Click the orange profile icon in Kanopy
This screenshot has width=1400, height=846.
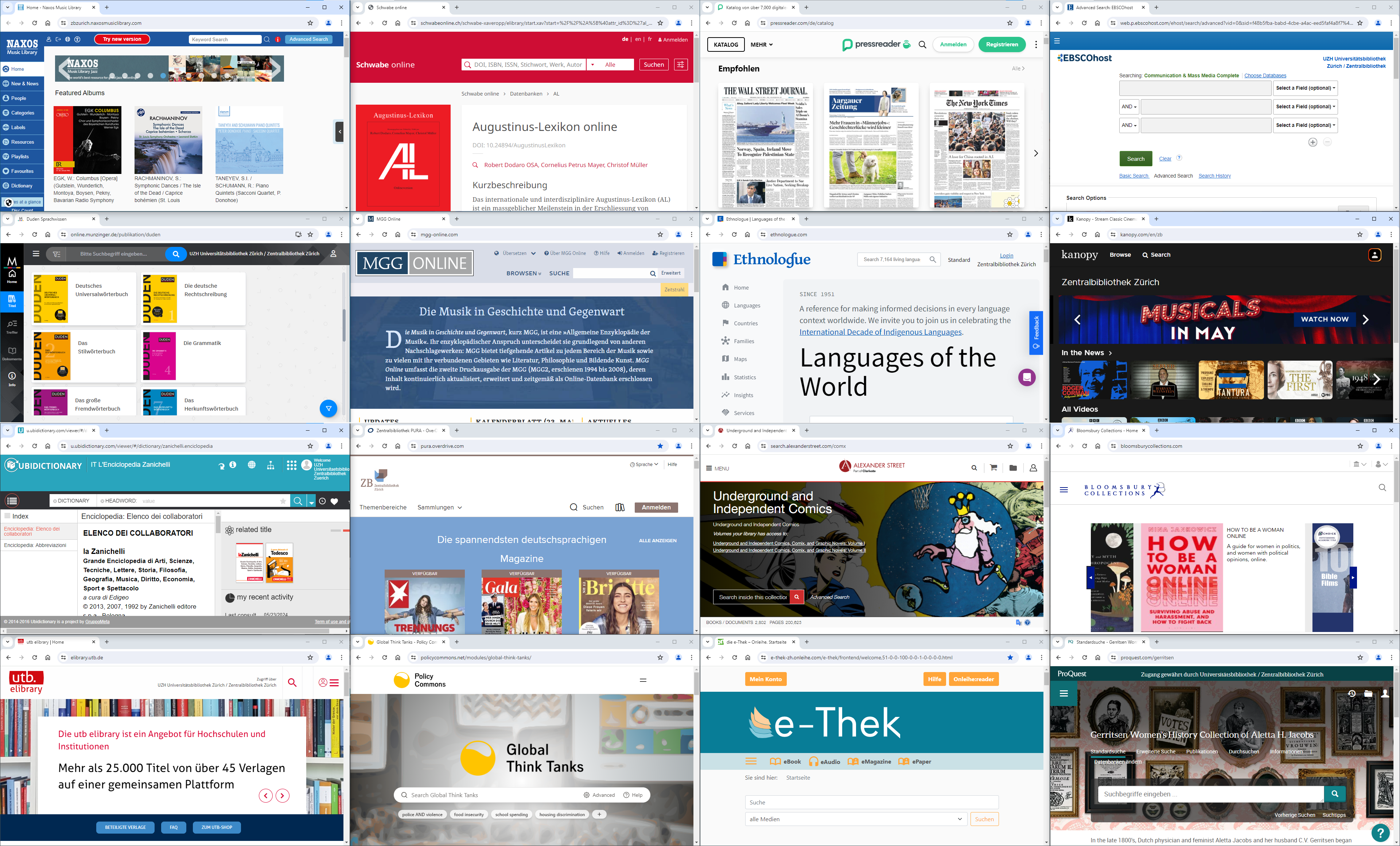pos(1374,255)
